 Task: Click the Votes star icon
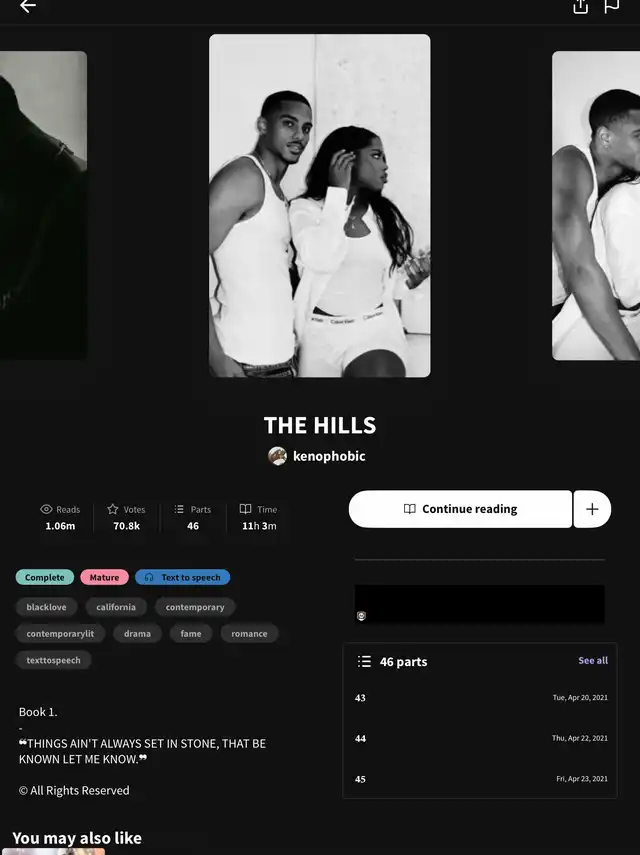(113, 509)
